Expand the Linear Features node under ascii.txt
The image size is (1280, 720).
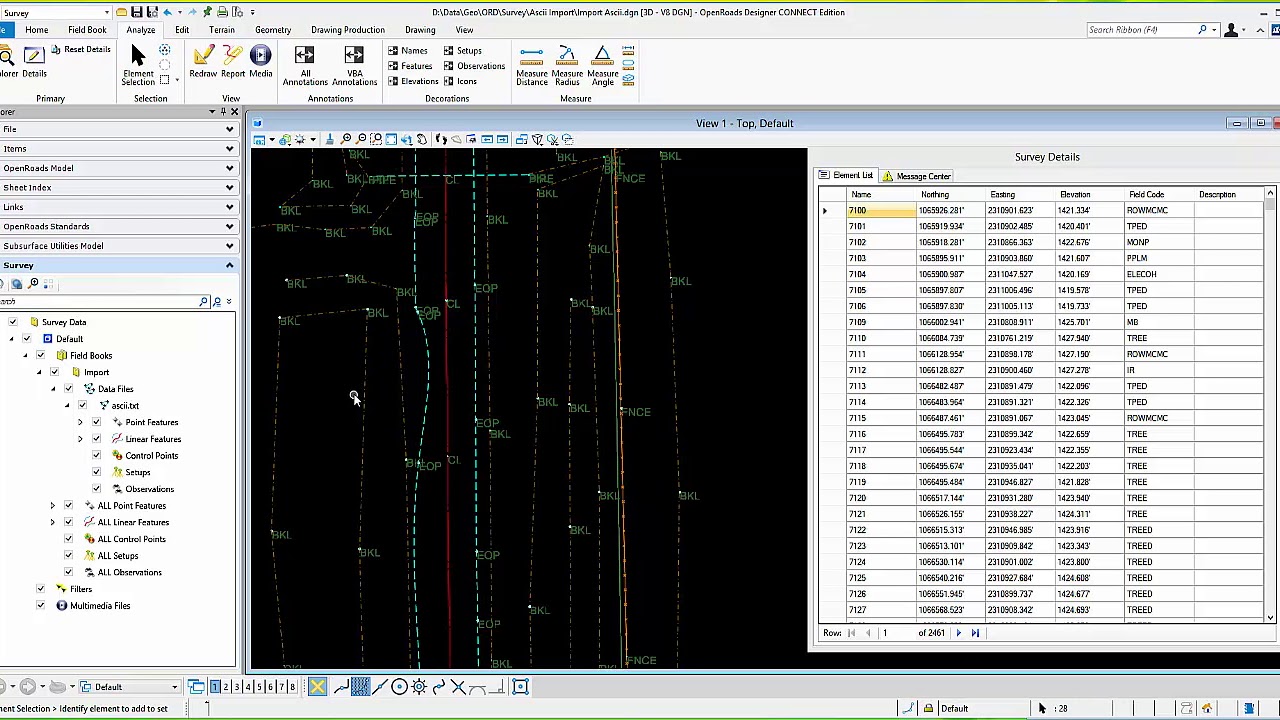(x=80, y=439)
